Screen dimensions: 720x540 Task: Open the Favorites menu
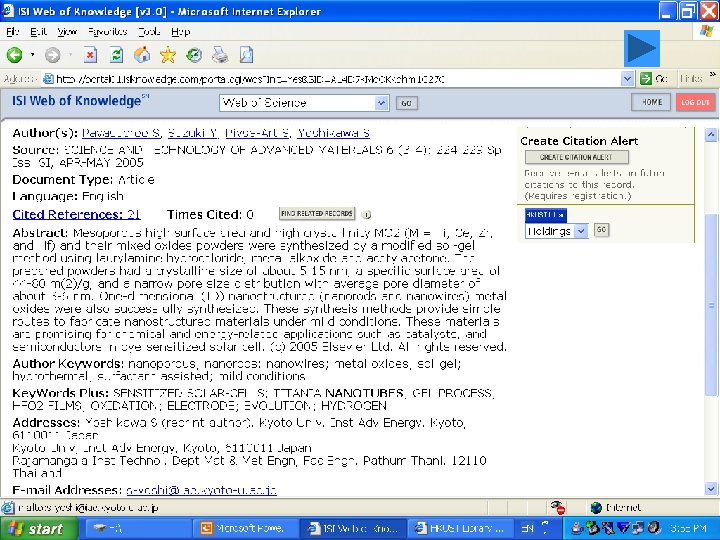pos(107,32)
